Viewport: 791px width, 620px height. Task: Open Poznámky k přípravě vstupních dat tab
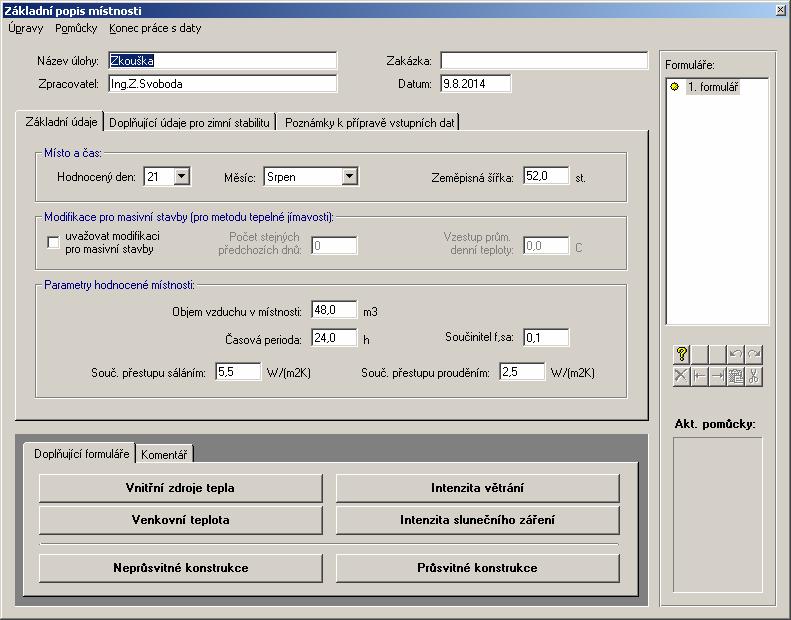coord(369,123)
